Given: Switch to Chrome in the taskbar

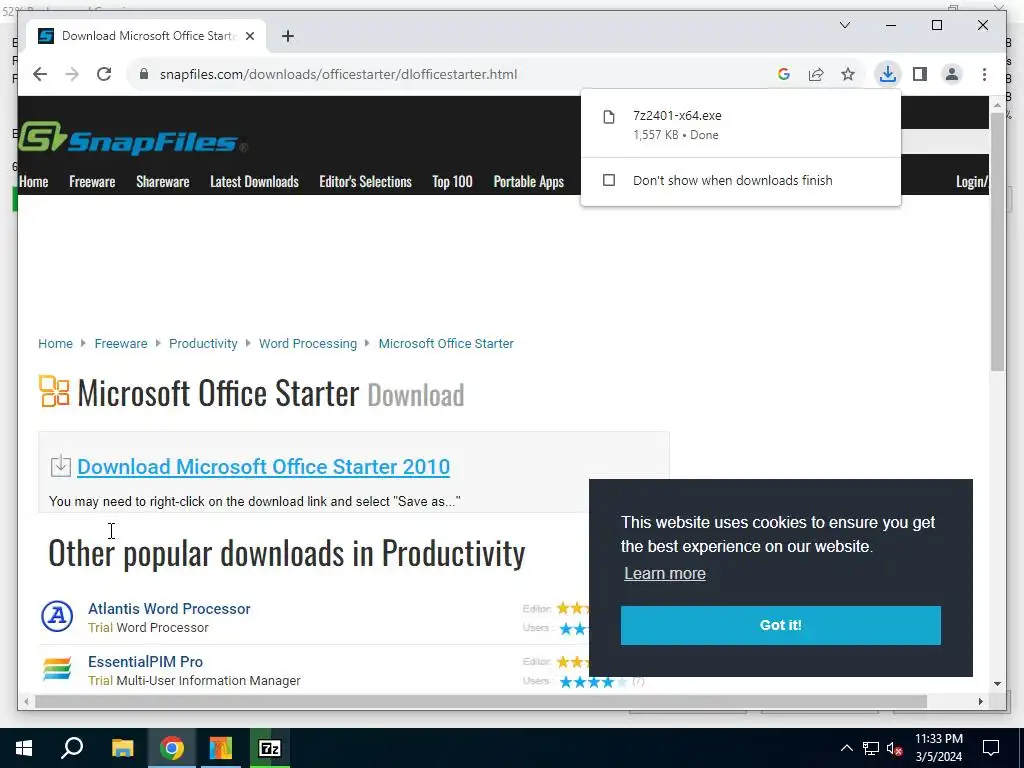Looking at the screenshot, I should [x=172, y=748].
